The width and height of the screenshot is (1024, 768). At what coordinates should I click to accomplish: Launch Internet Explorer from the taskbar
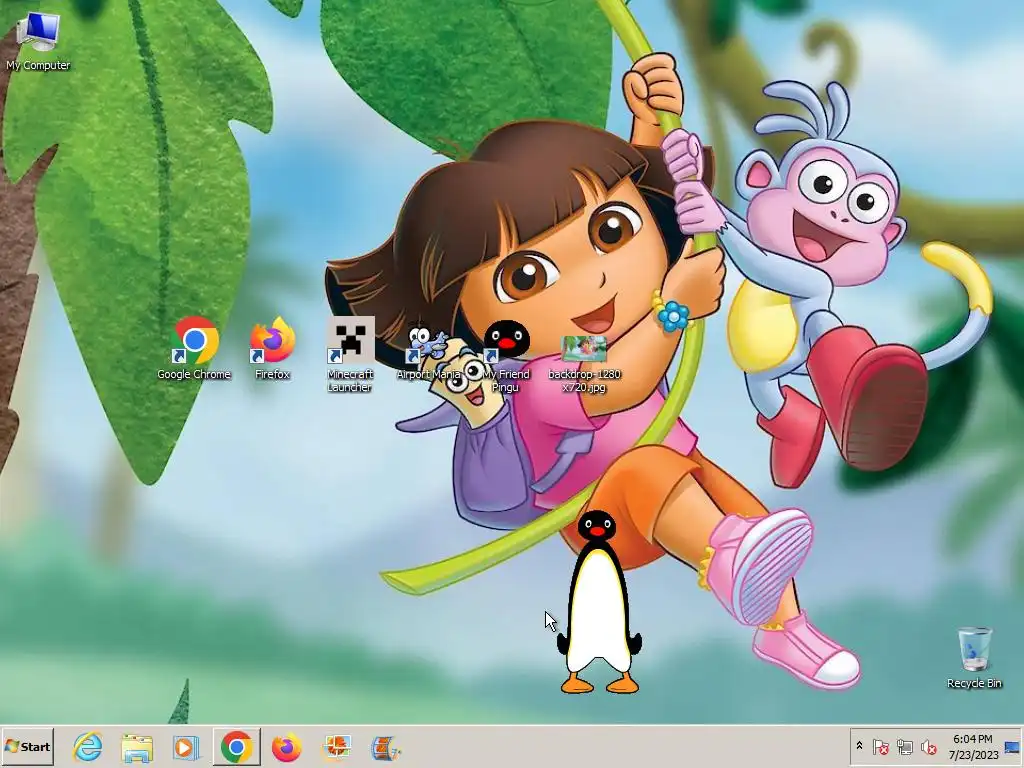tap(88, 747)
